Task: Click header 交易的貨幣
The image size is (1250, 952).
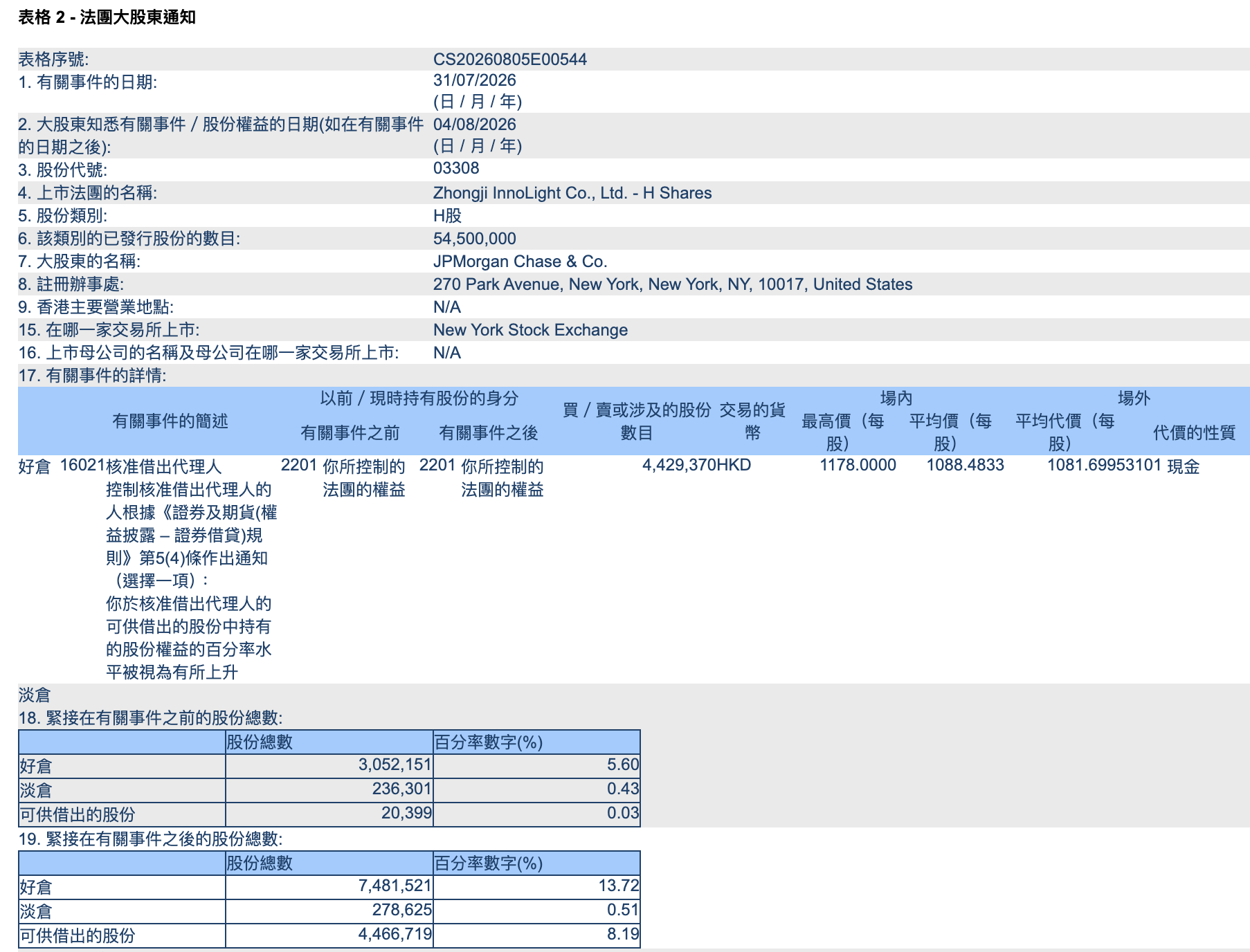Action: [752, 421]
